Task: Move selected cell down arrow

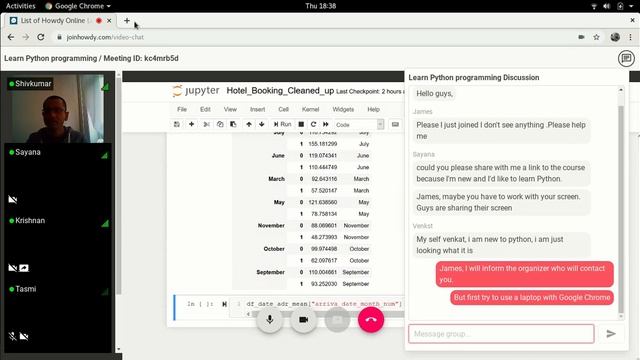Action: coord(262,124)
